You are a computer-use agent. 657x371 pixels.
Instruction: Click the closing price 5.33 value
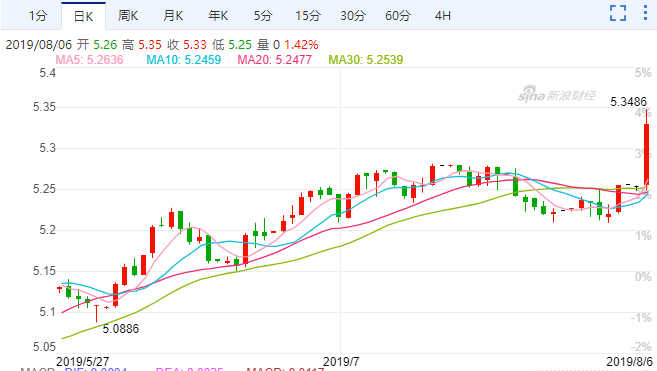point(195,44)
